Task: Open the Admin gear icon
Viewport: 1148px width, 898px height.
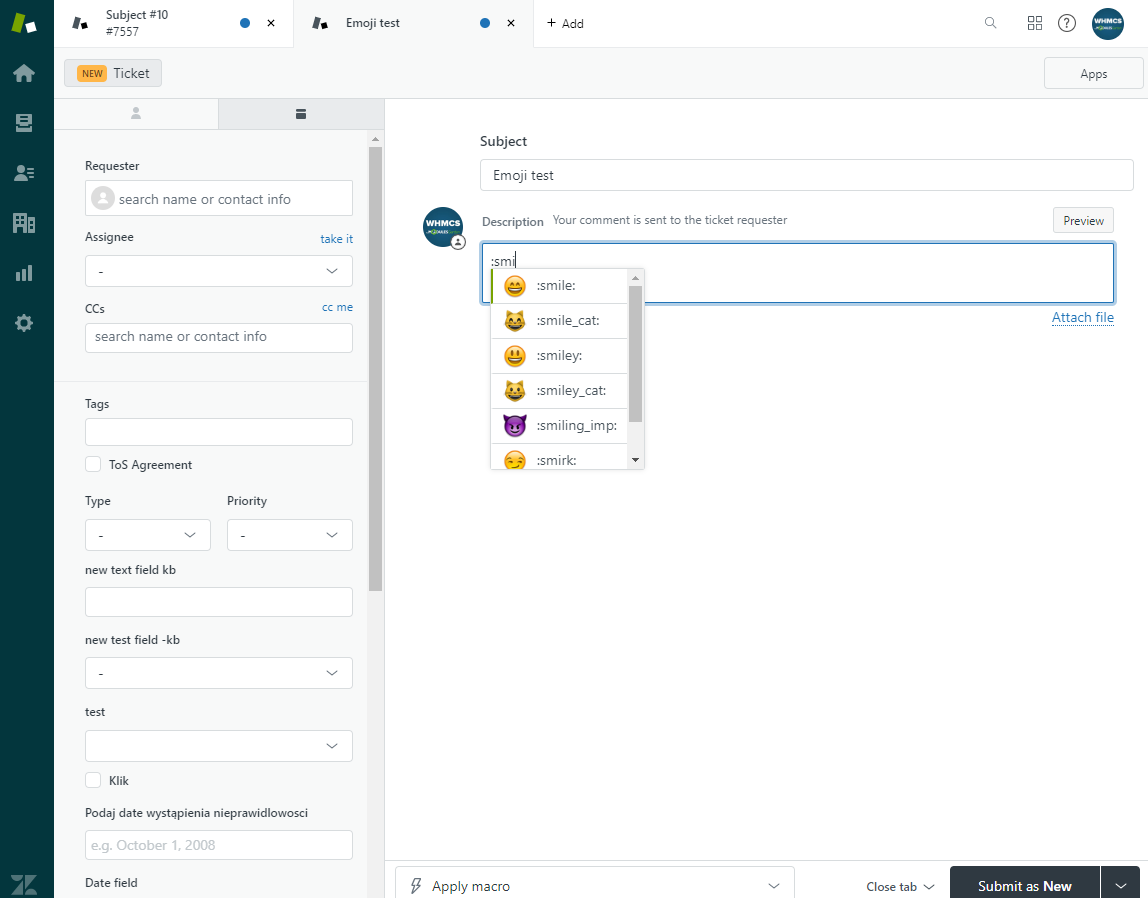Action: coord(23,323)
